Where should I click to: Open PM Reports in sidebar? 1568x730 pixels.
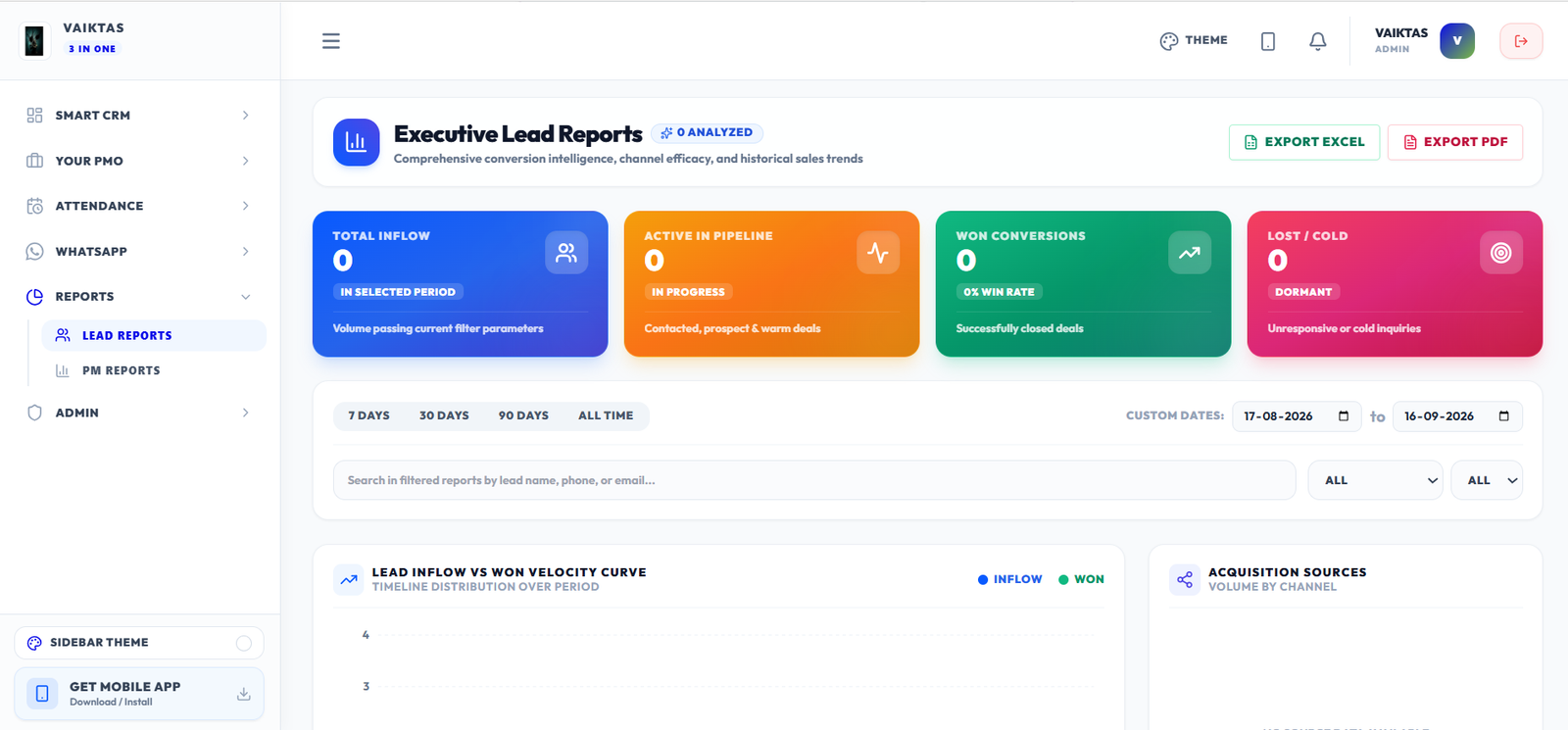154,370
